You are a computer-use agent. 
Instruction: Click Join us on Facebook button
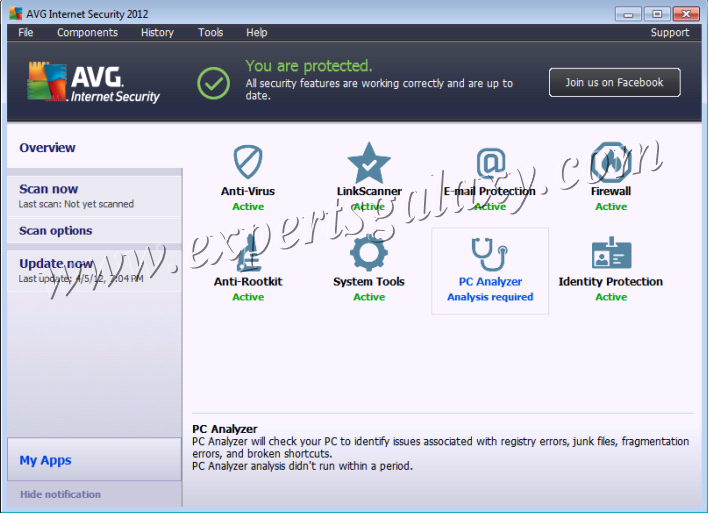[x=615, y=82]
